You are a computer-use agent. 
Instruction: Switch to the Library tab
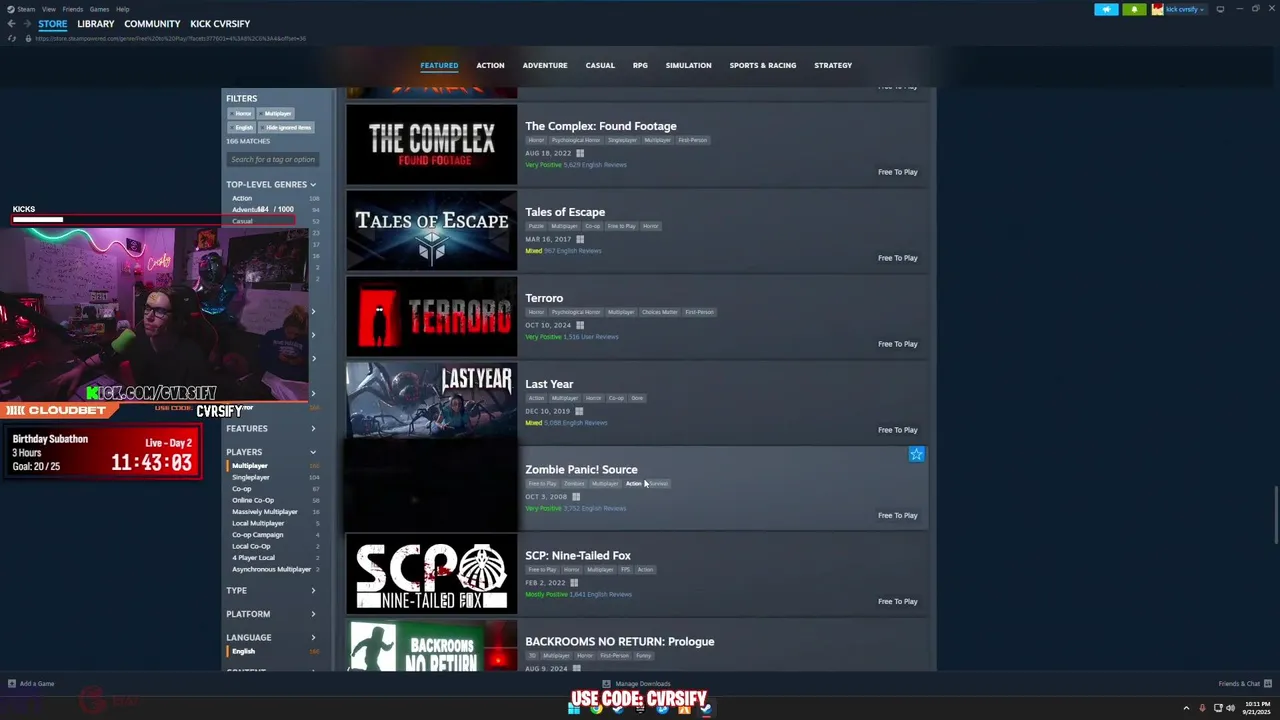click(x=96, y=24)
